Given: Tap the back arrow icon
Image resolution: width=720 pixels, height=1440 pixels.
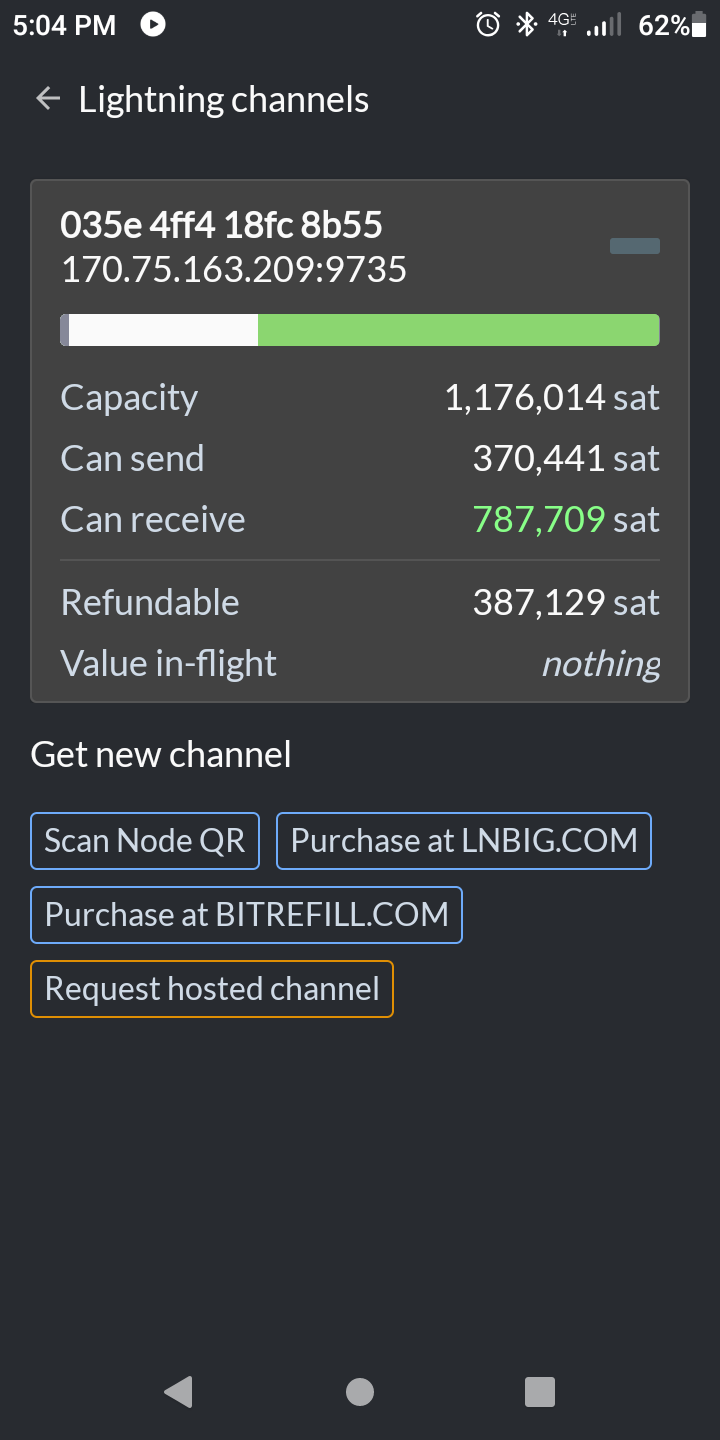Looking at the screenshot, I should (x=47, y=99).
